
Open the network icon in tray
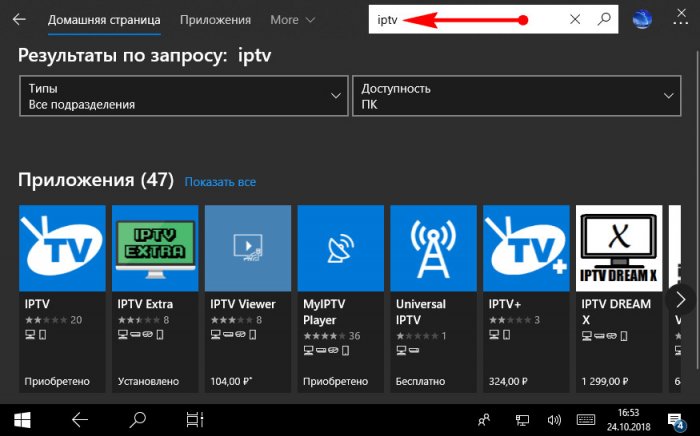click(x=522, y=420)
